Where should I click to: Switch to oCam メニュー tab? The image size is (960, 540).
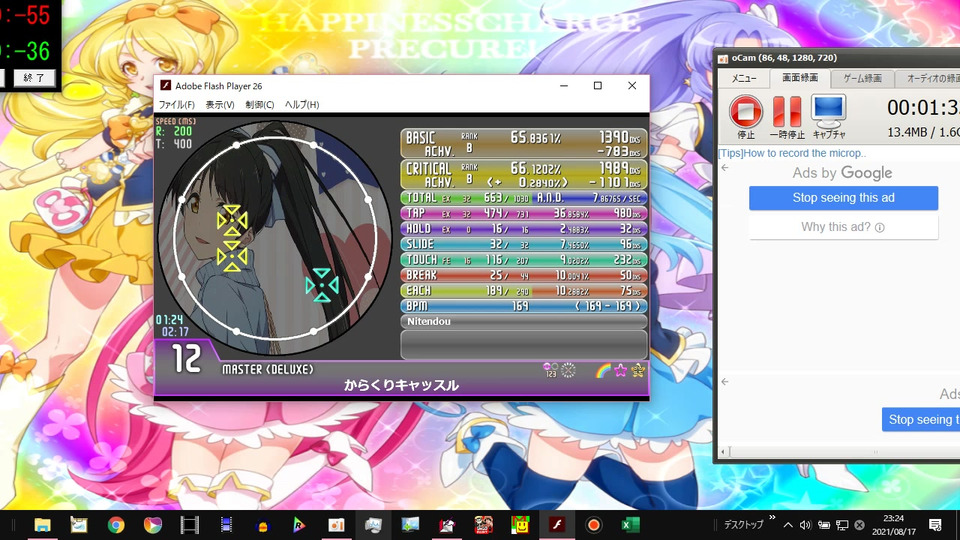744,78
